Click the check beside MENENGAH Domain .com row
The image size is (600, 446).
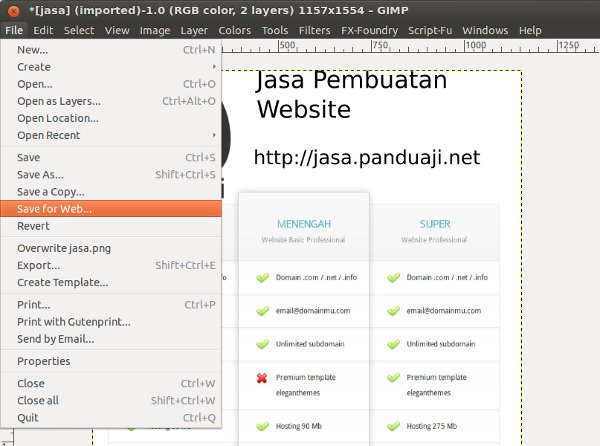pyautogui.click(x=262, y=277)
